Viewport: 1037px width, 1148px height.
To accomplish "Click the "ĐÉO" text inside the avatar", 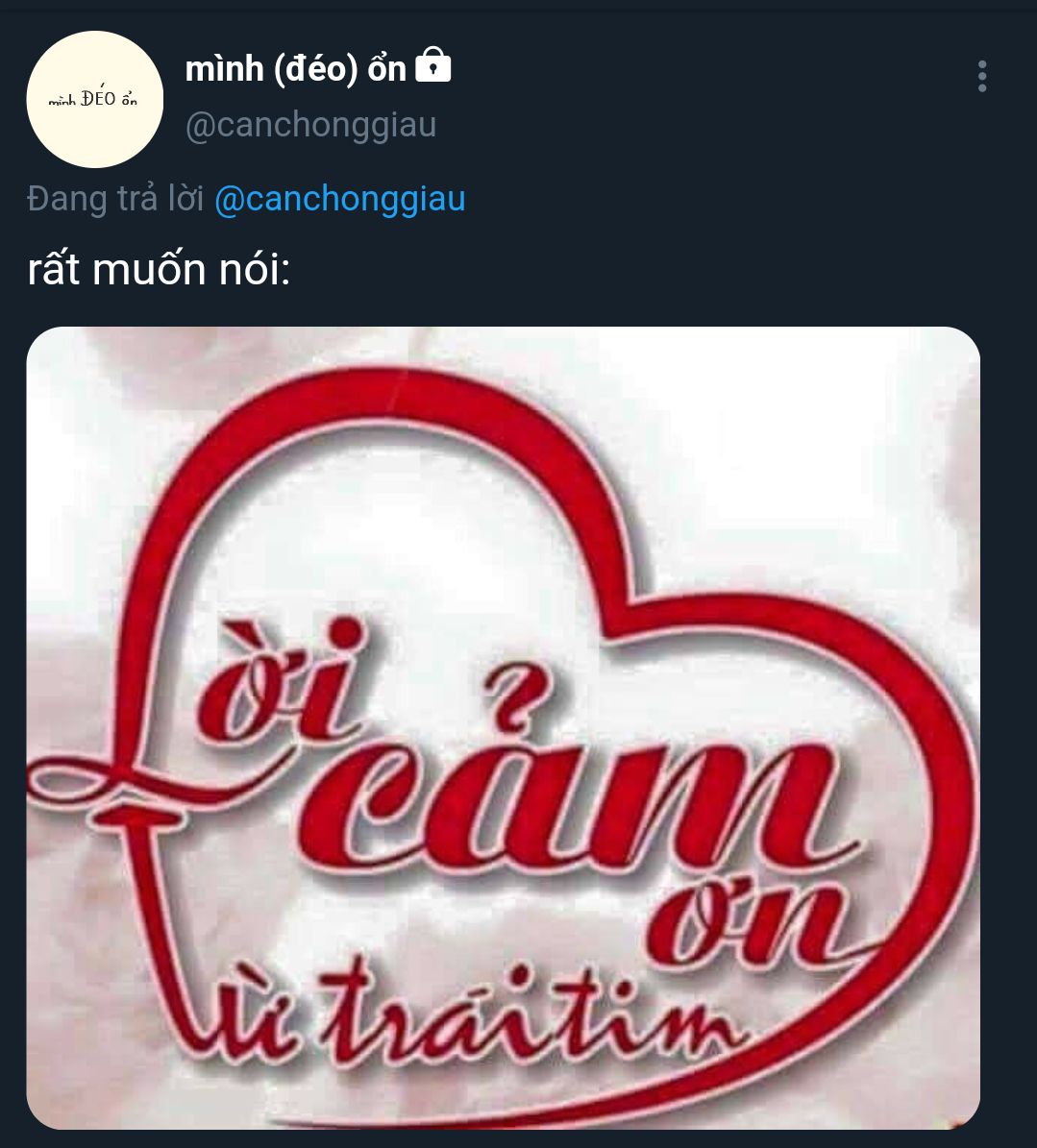I will point(99,98).
